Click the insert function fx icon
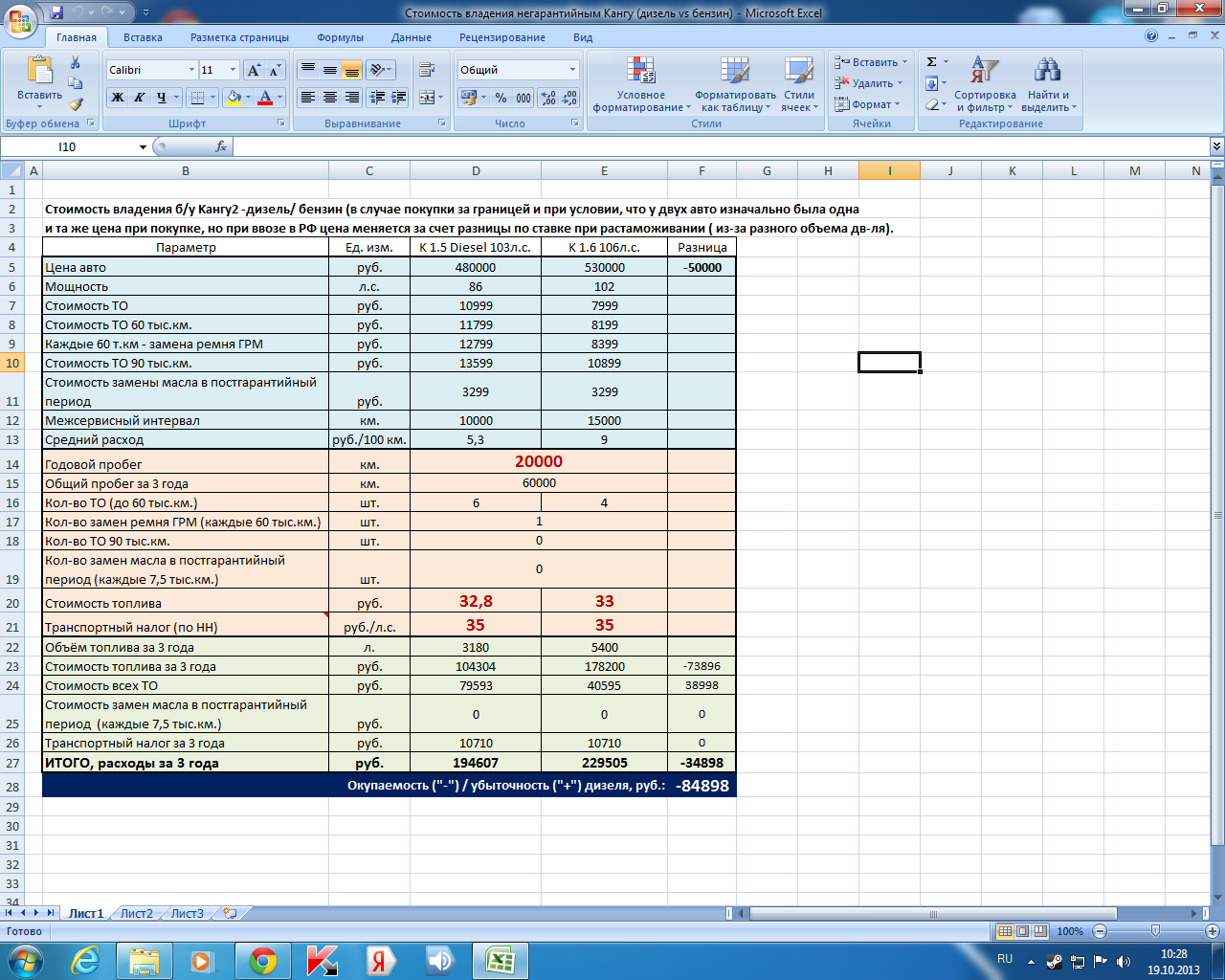Screen dimensions: 1225x980 pos(221,146)
